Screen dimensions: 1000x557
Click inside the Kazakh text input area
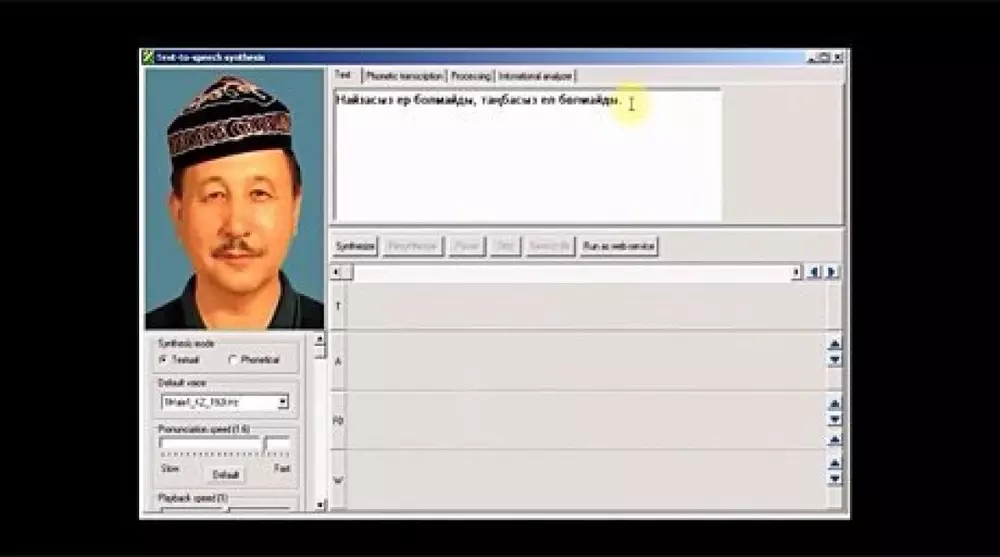pos(527,160)
